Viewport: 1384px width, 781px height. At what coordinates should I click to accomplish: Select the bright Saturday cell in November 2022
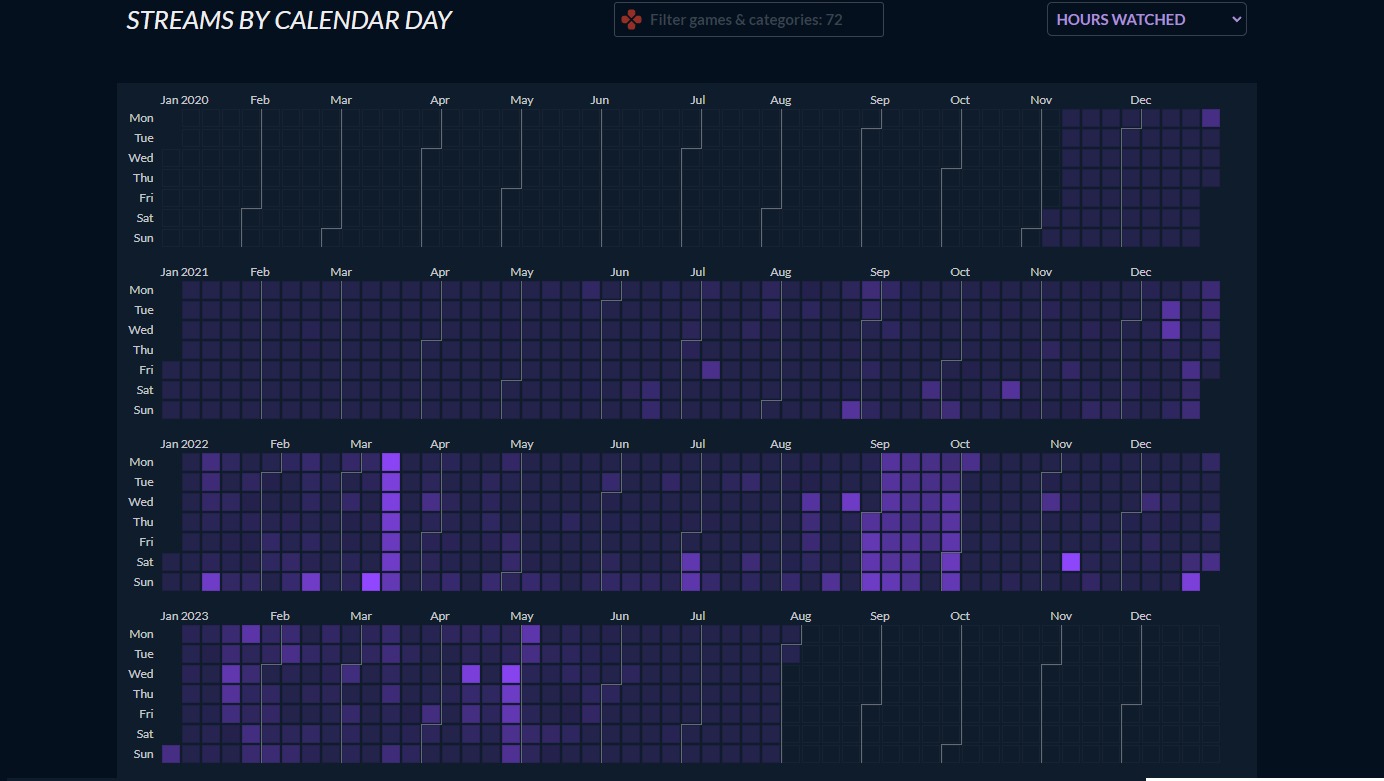pyautogui.click(x=1071, y=562)
